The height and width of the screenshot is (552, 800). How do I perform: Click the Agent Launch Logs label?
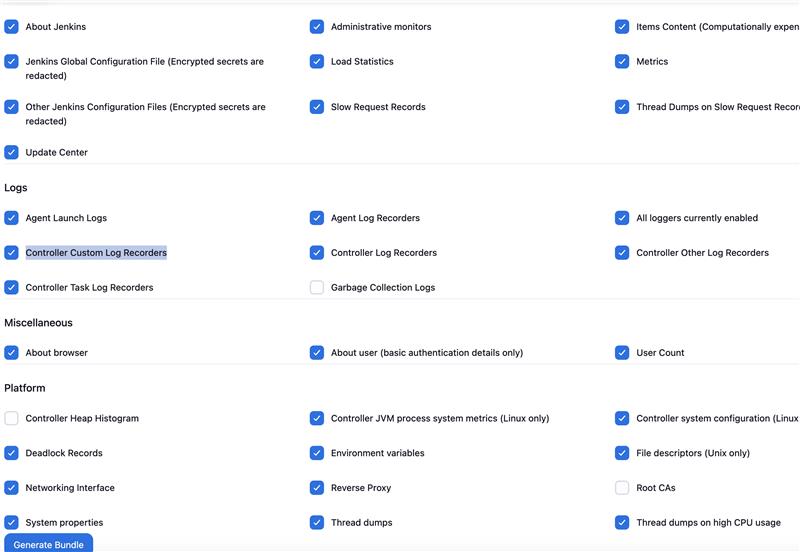pos(66,218)
